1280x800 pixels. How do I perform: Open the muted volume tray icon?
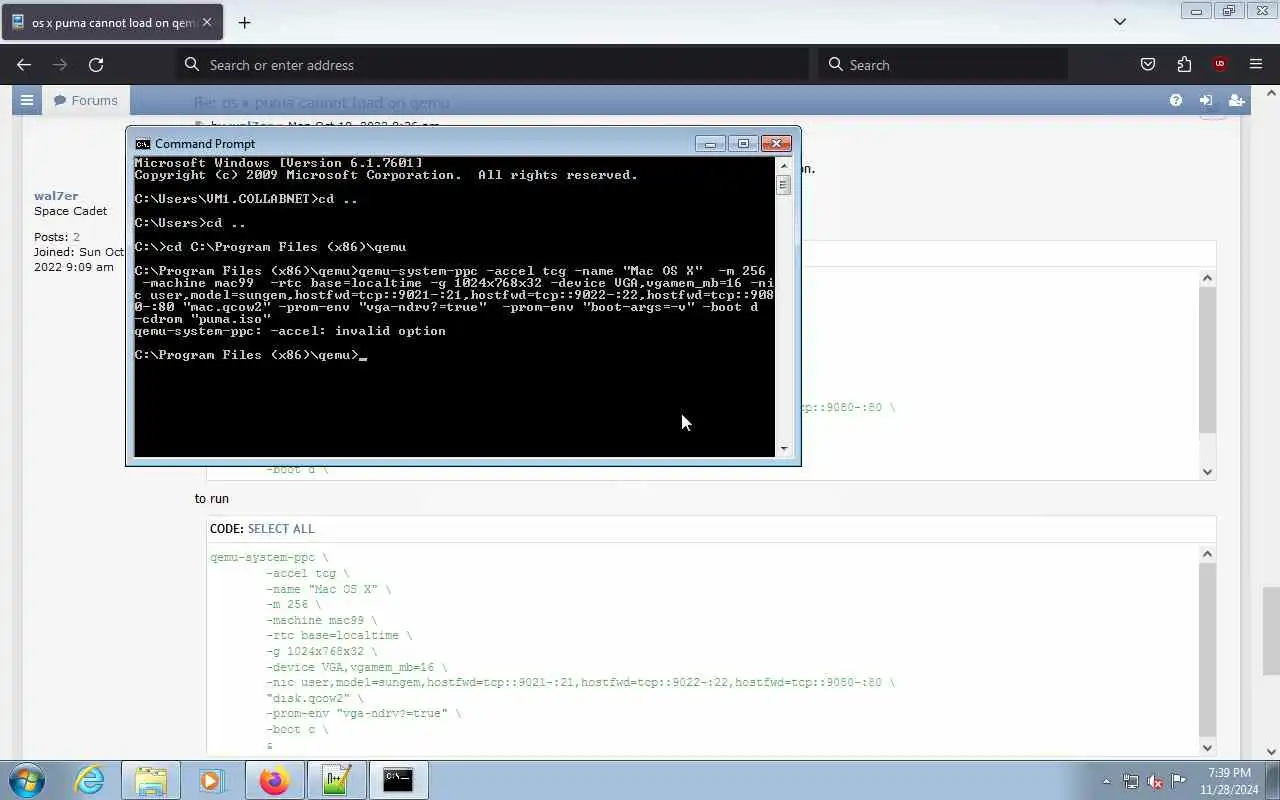pyautogui.click(x=1155, y=781)
